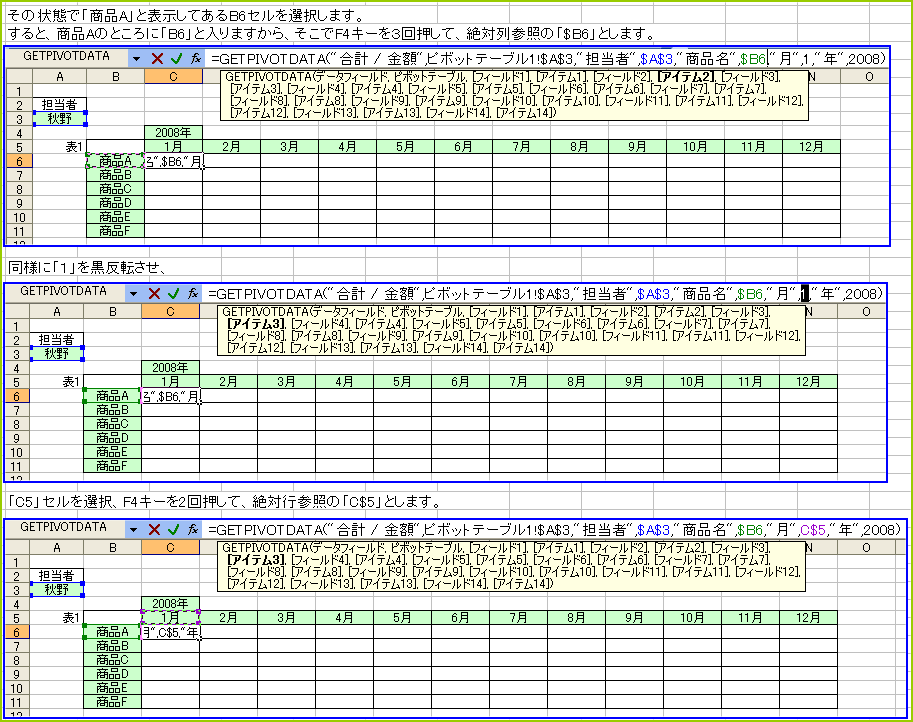Viewport: 913px width, 722px height.
Task: Click the formula bar text in top screenshot
Action: 547,58
